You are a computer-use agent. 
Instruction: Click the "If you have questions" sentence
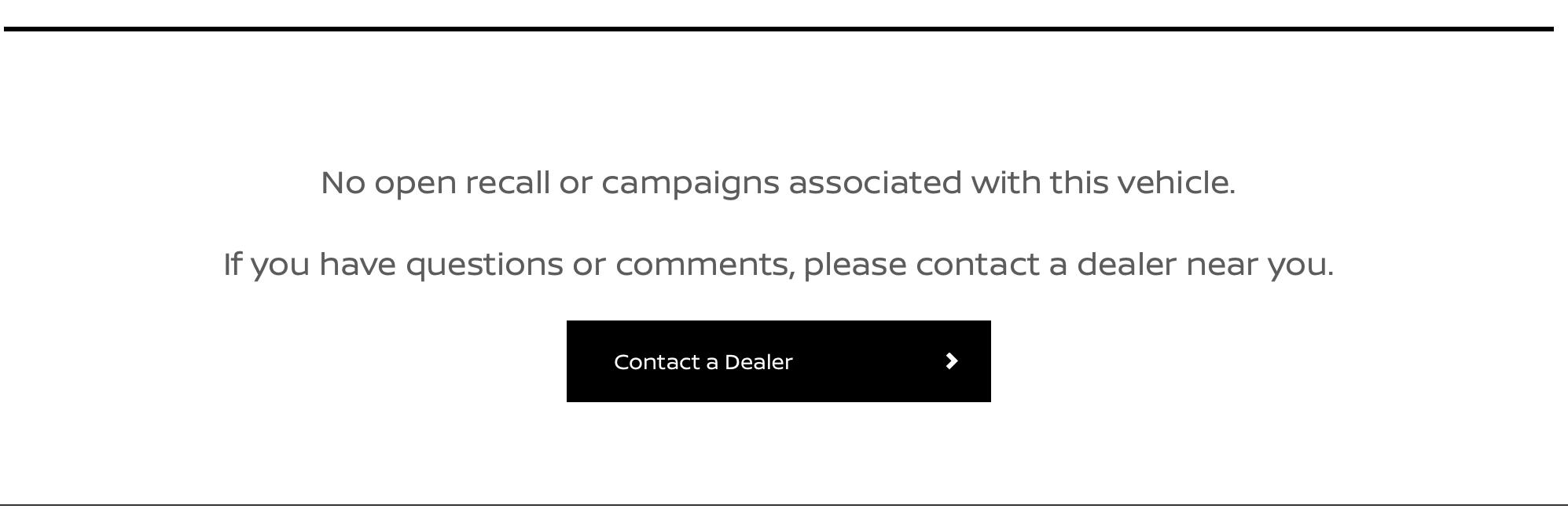point(778,265)
